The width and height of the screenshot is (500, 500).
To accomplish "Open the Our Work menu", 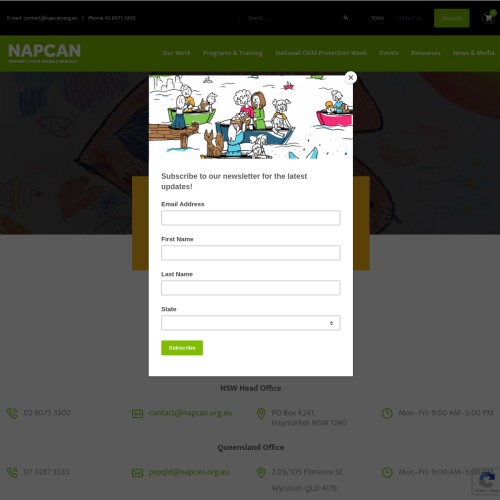I will click(x=177, y=53).
